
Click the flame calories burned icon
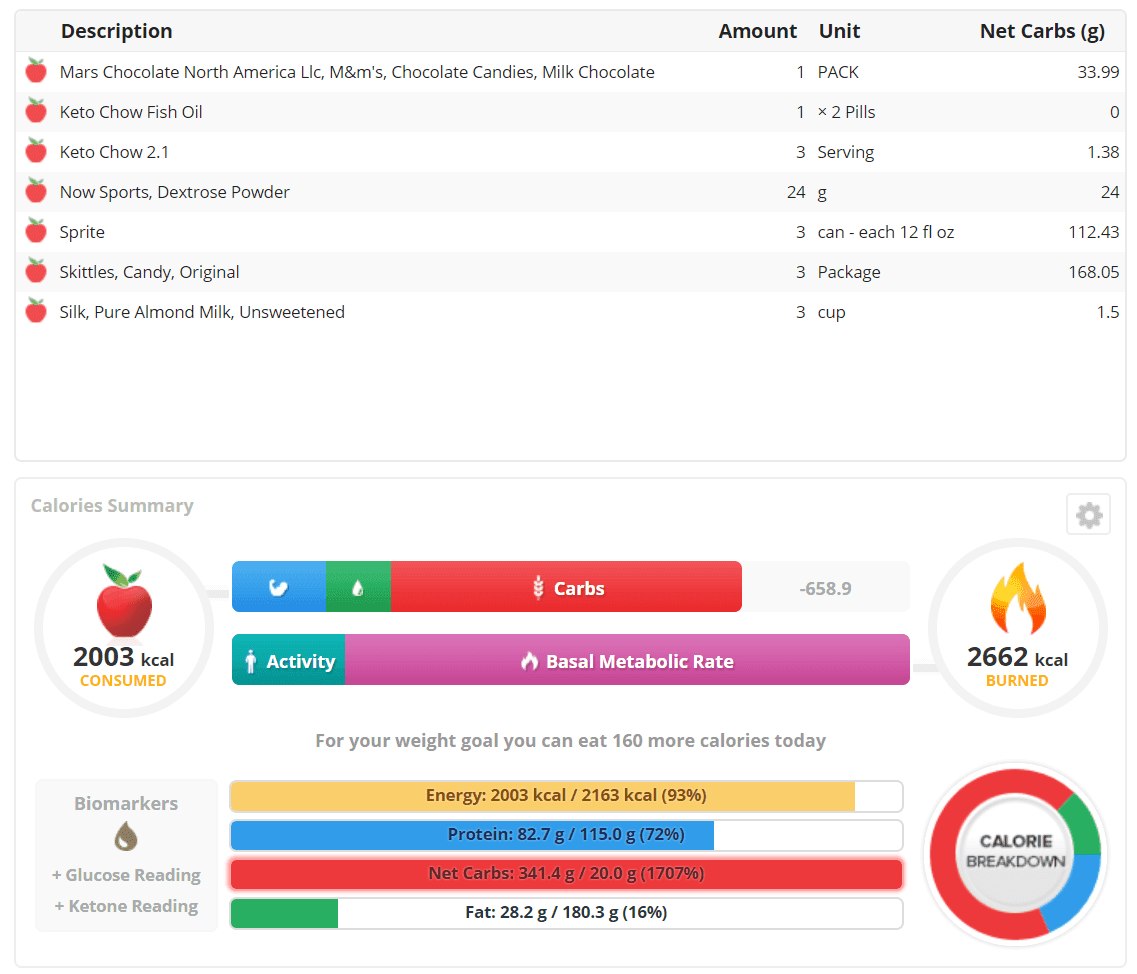coord(1017,599)
